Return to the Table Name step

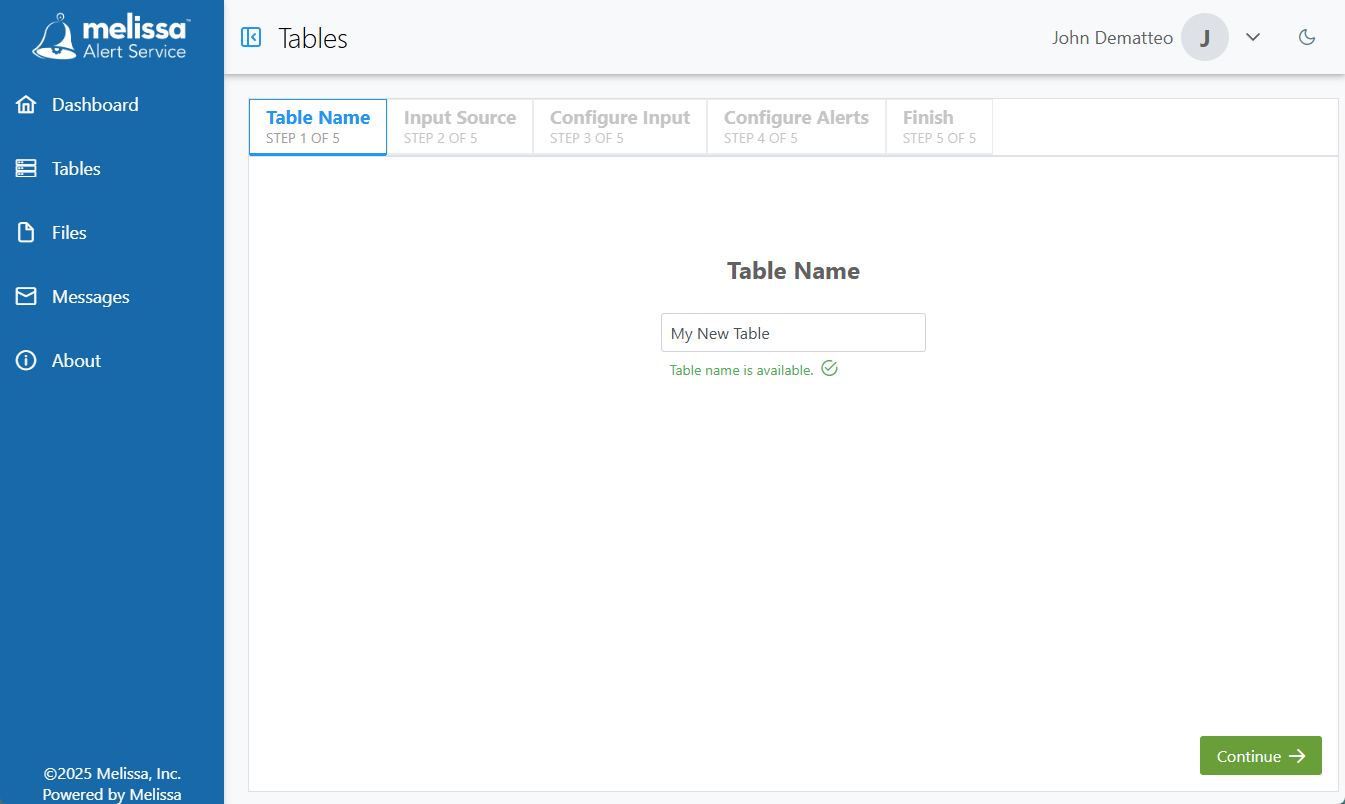pos(317,126)
